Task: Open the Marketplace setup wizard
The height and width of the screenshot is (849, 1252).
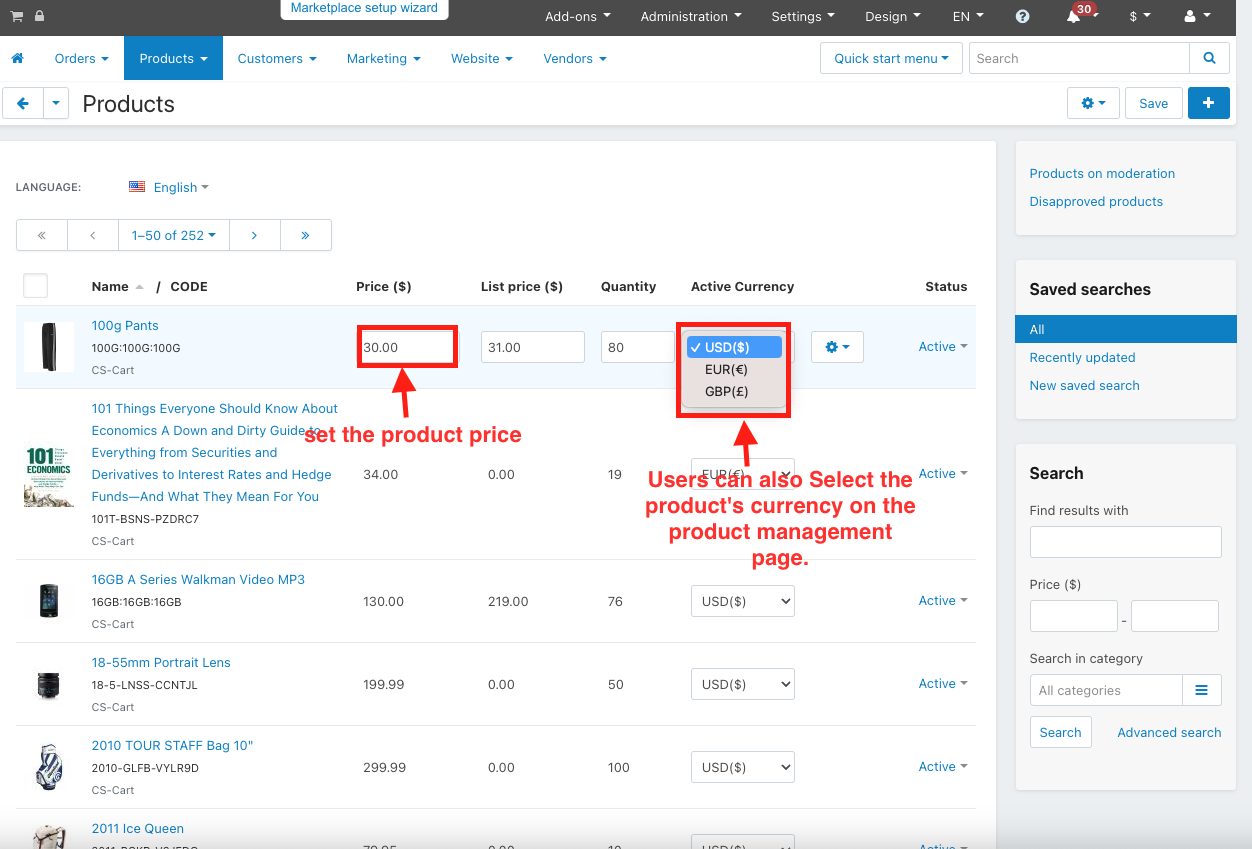Action: pyautogui.click(x=364, y=8)
